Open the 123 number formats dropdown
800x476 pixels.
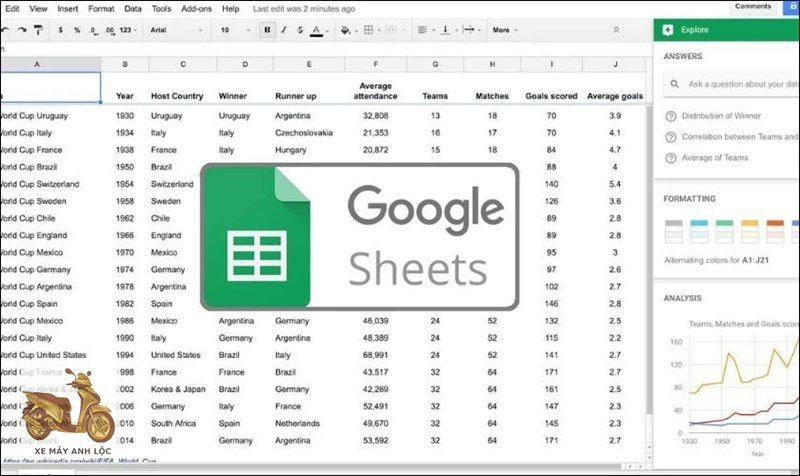click(128, 30)
